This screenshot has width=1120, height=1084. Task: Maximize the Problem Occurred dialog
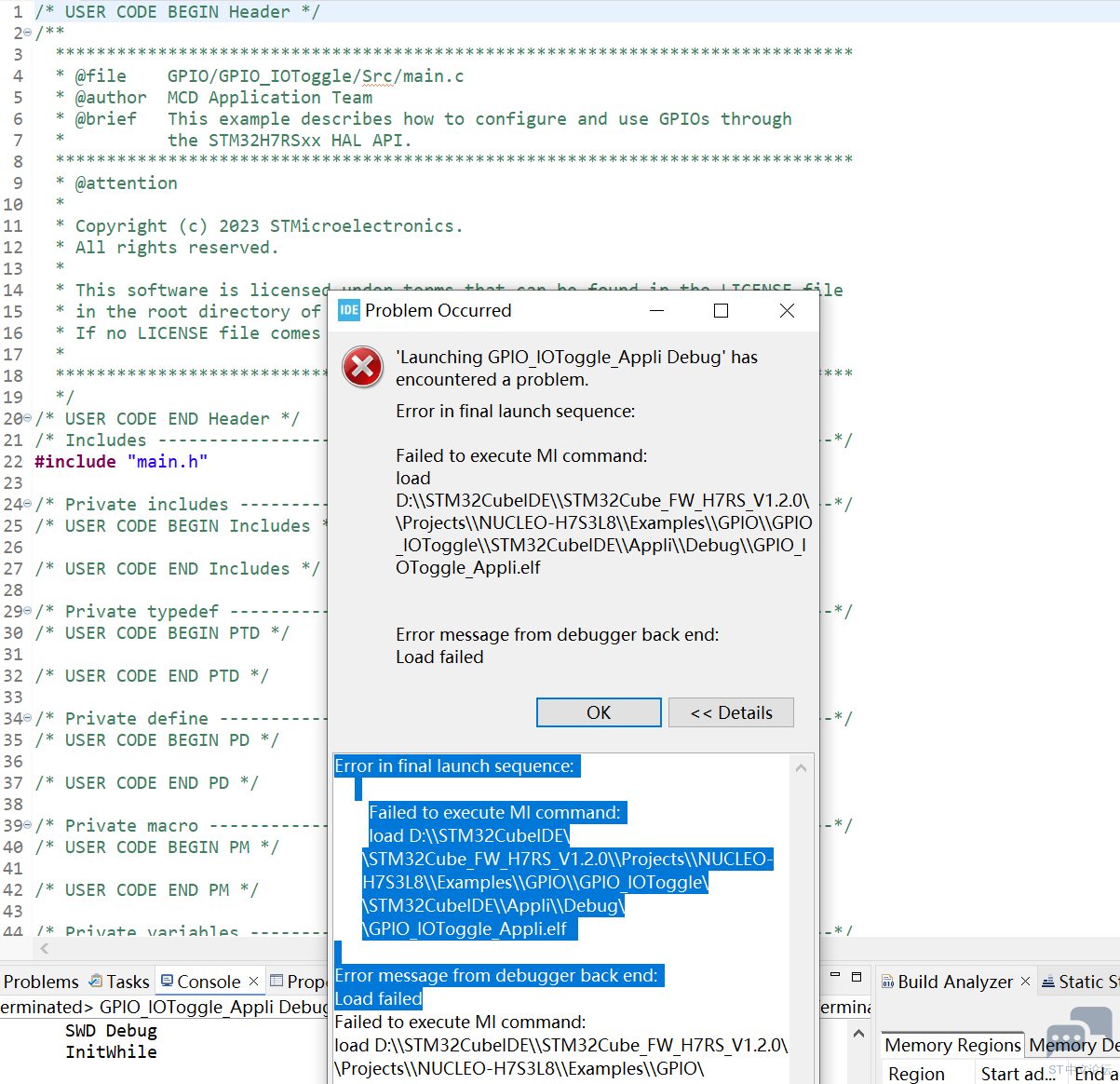click(721, 310)
